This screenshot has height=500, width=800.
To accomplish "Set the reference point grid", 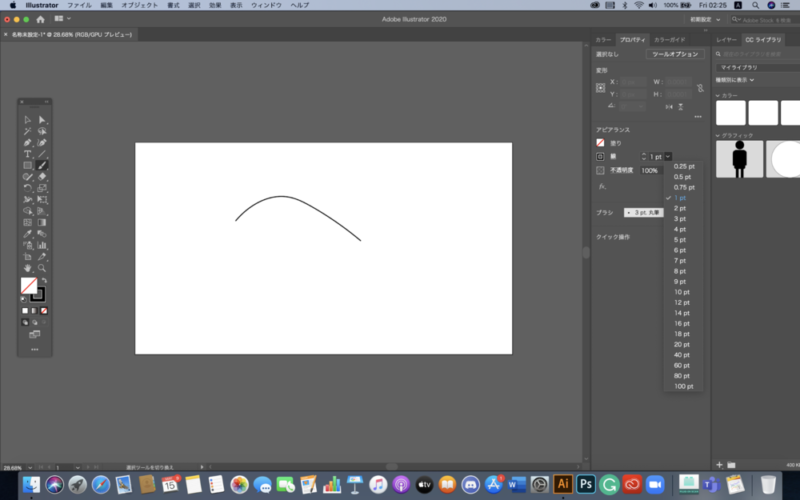I will pos(601,88).
